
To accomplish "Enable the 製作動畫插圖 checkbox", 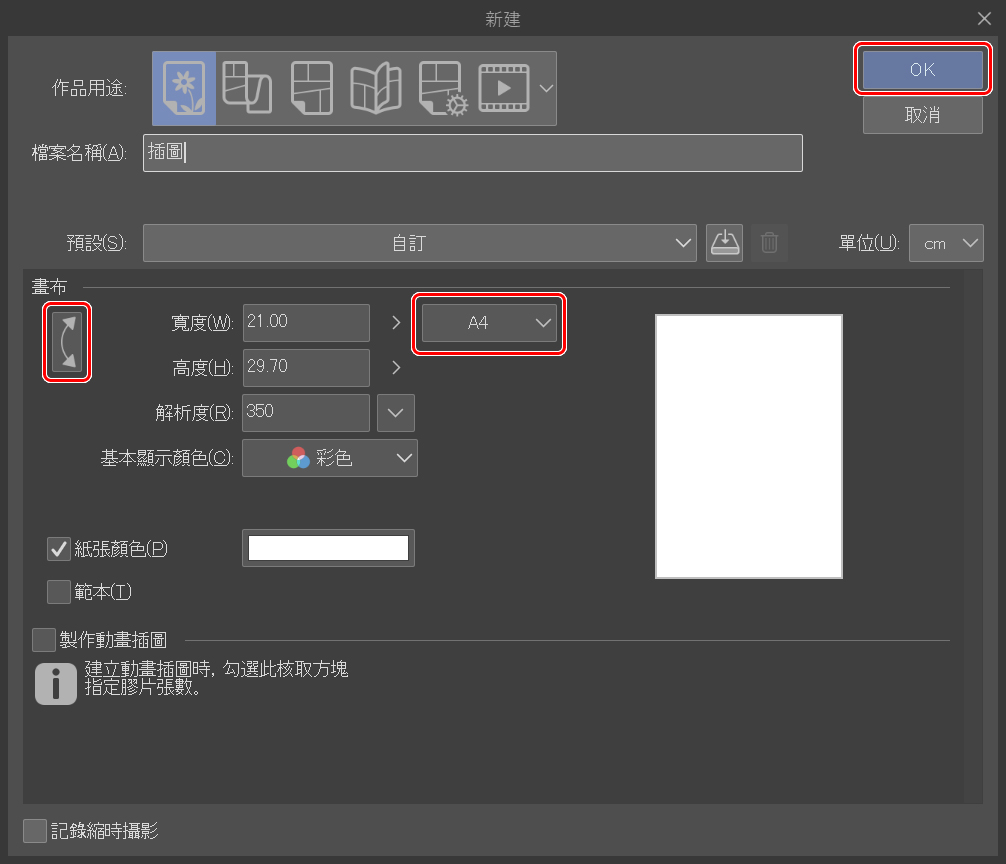I will click(44, 640).
